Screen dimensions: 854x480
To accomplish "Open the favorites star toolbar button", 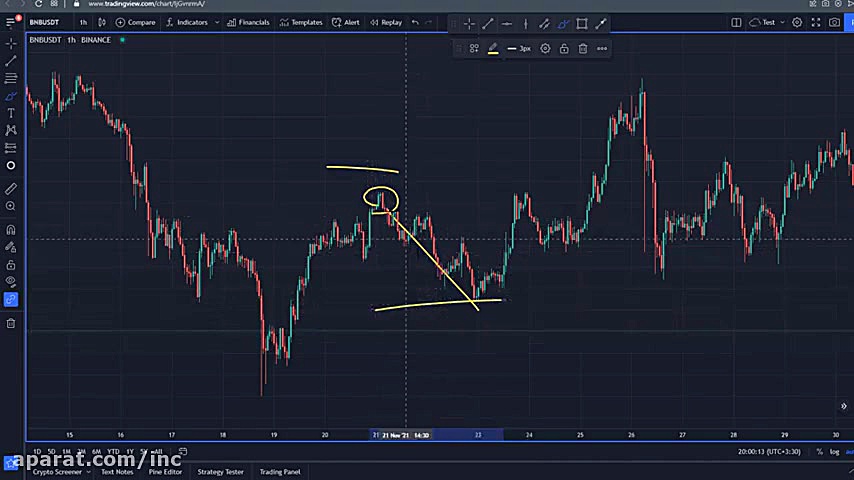I will [10, 464].
